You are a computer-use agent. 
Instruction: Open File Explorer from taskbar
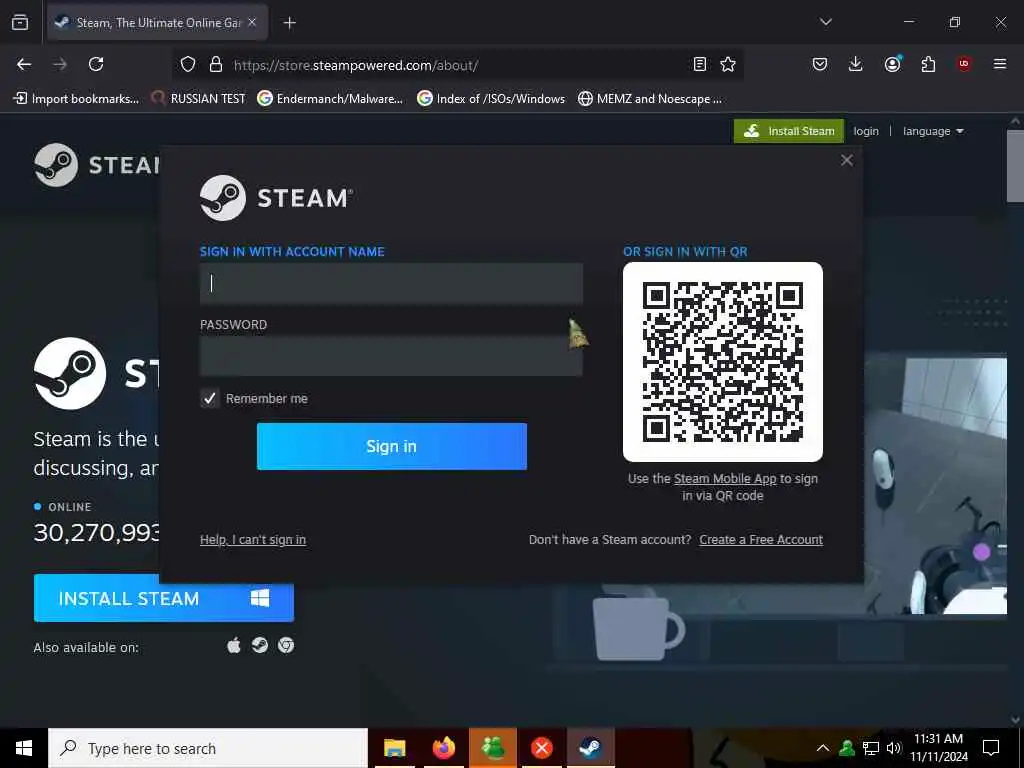point(394,748)
